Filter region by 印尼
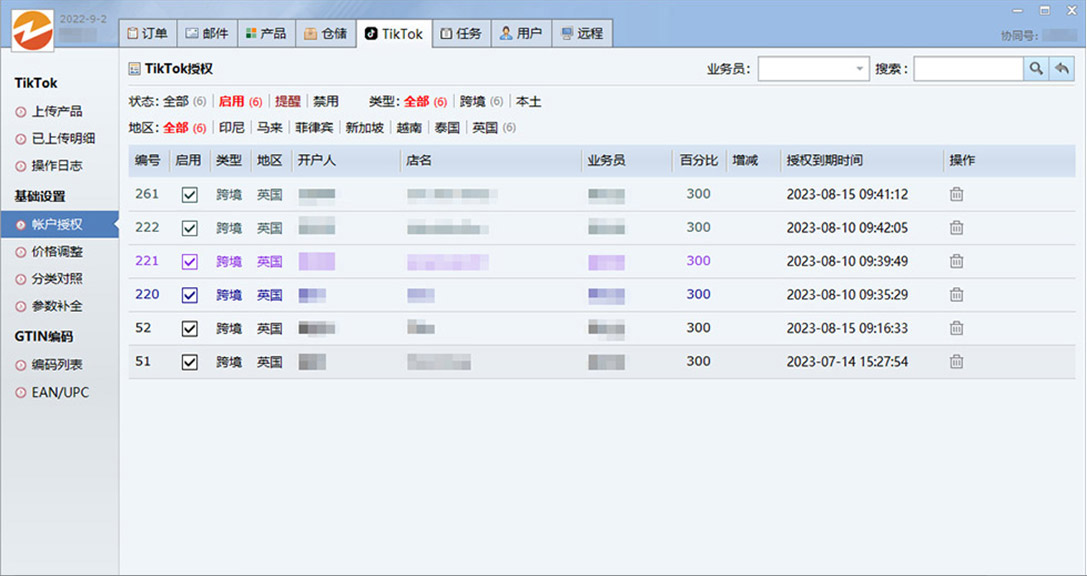Image resolution: width=1087 pixels, height=576 pixels. point(232,128)
